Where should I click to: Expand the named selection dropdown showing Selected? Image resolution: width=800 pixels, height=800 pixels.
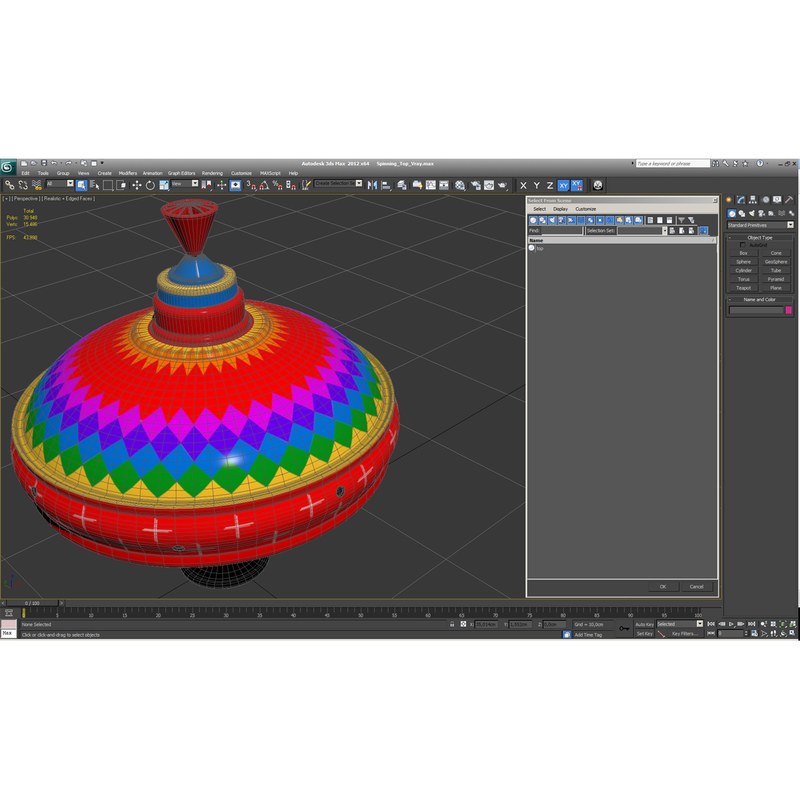coord(699,623)
